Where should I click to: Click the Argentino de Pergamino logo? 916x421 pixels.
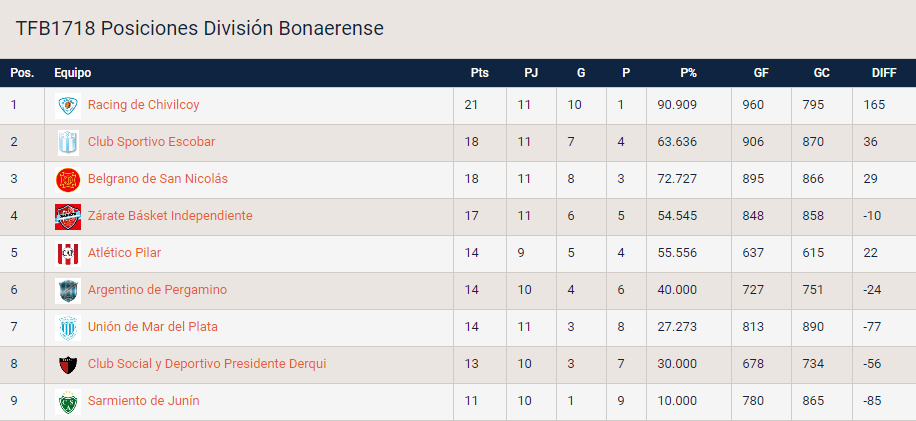tap(68, 290)
